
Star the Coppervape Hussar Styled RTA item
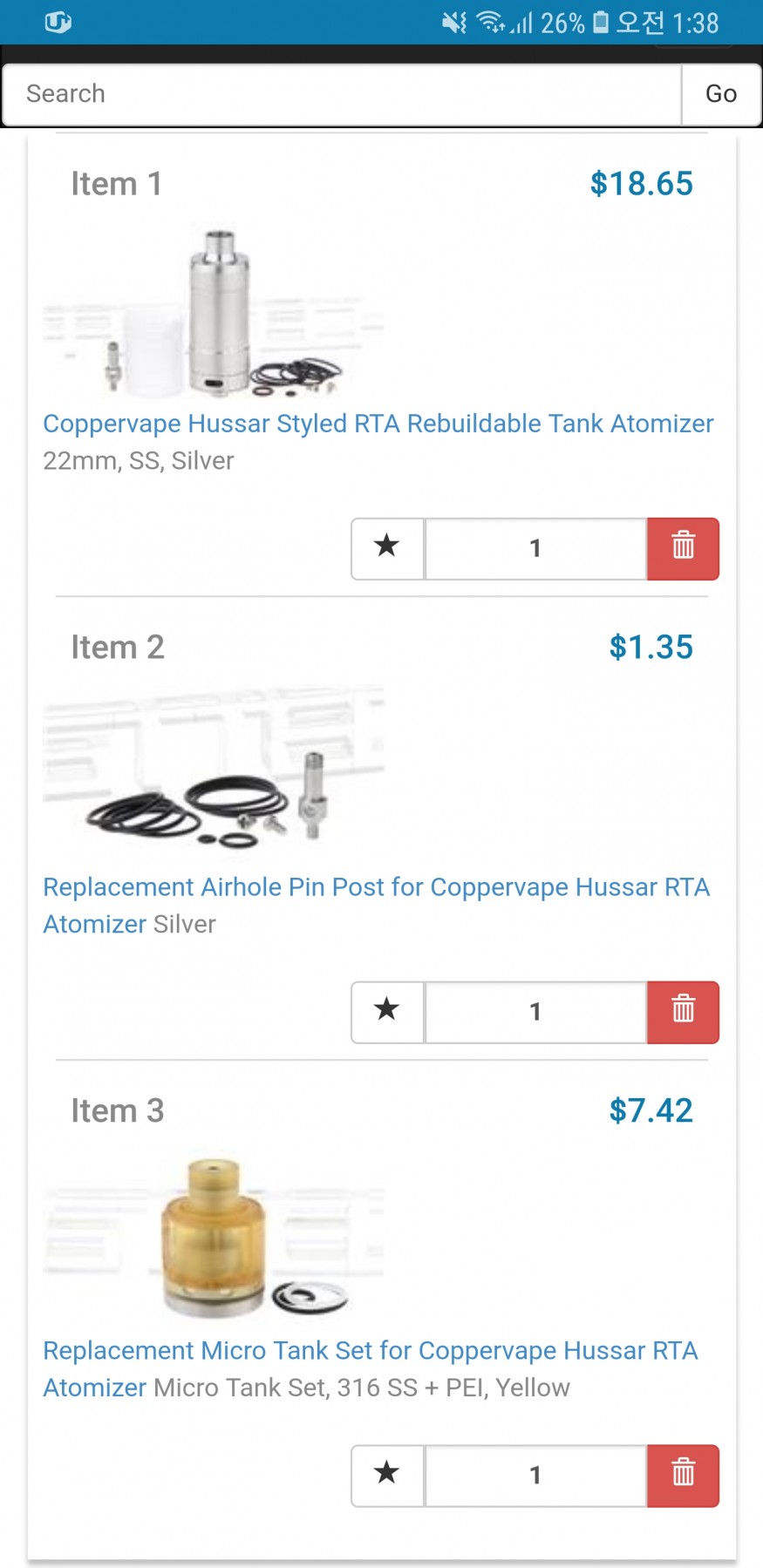(387, 548)
